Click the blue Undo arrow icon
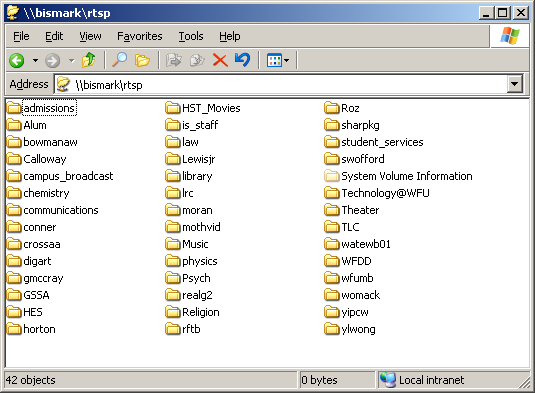This screenshot has width=535, height=393. pyautogui.click(x=243, y=60)
